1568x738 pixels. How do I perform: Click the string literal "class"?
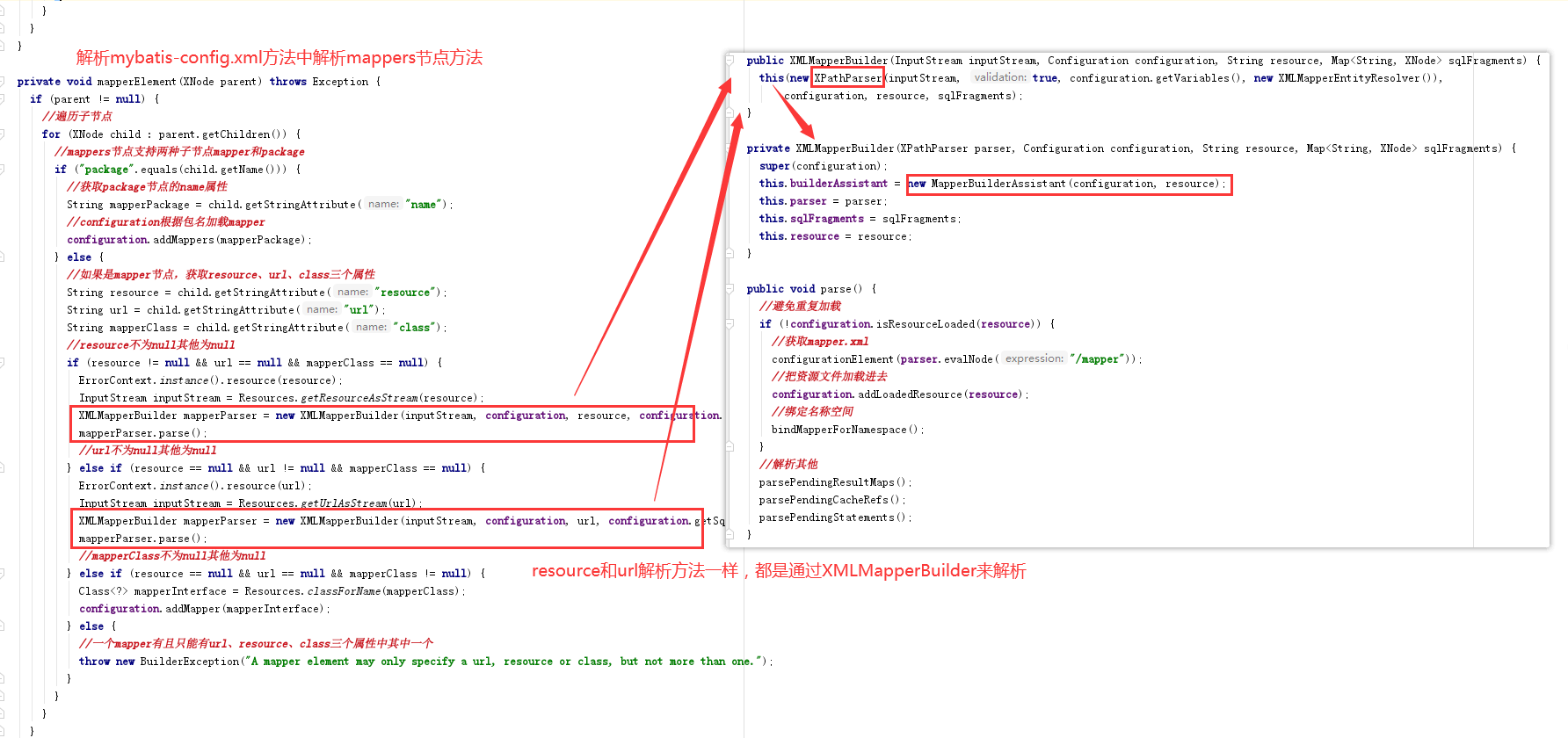coord(415,328)
